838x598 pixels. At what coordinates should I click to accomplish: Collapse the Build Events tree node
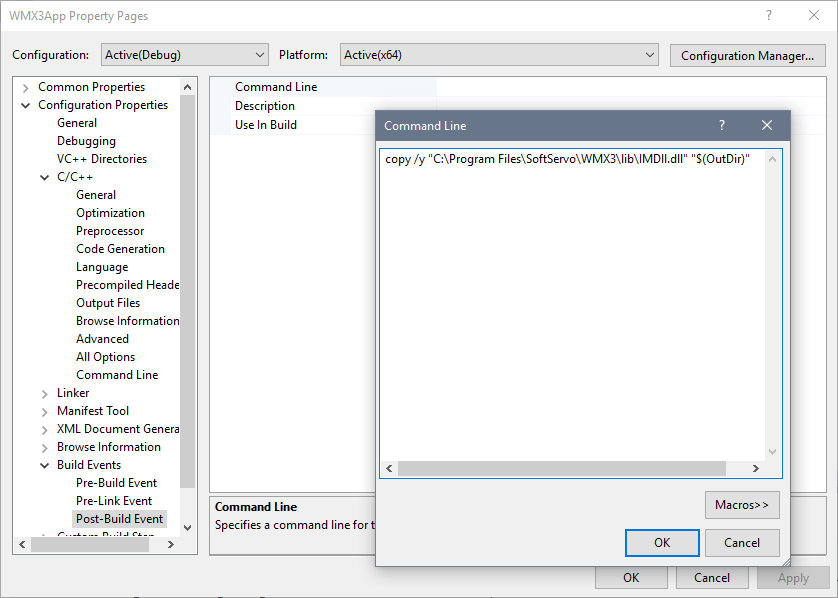pos(44,464)
